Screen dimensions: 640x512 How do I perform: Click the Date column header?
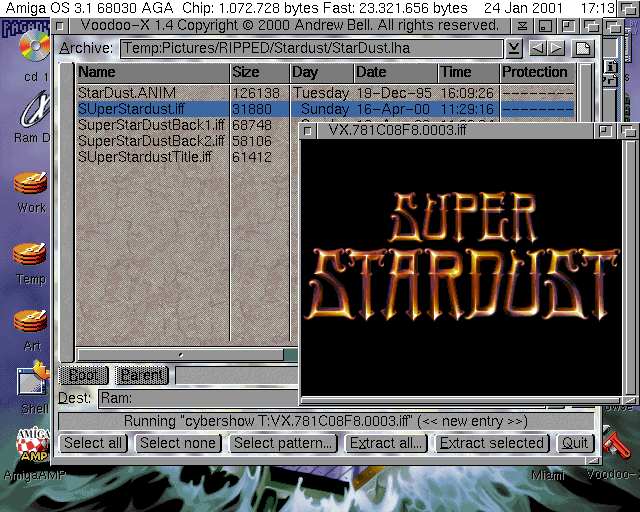tap(396, 72)
